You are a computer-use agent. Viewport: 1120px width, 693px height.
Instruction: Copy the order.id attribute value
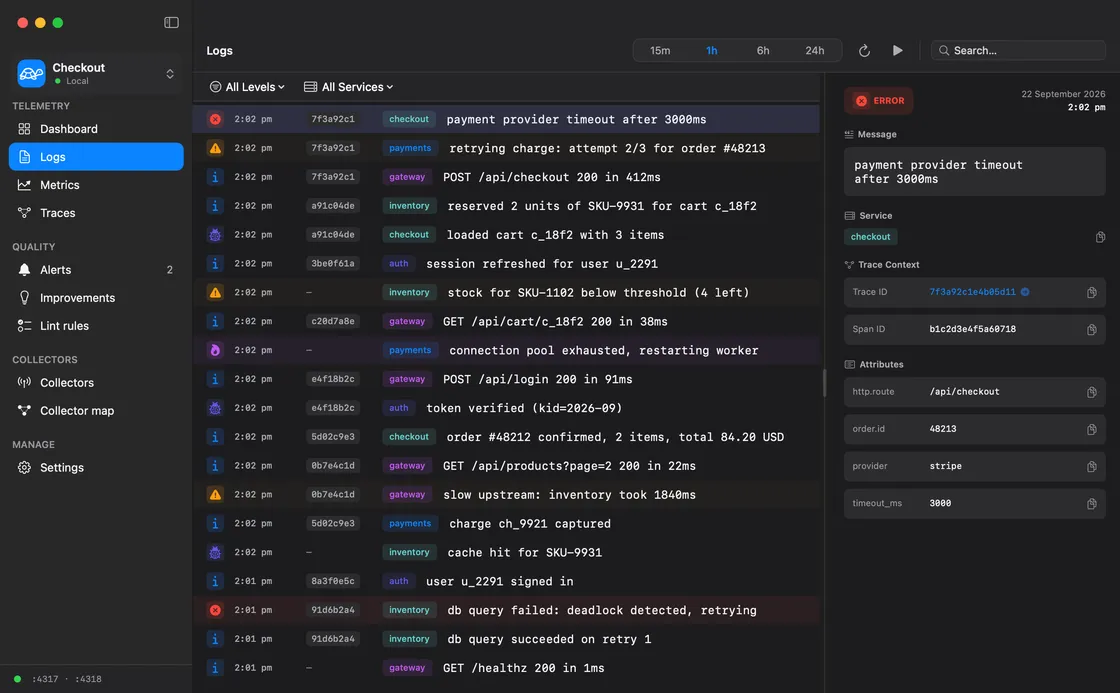(1091, 429)
